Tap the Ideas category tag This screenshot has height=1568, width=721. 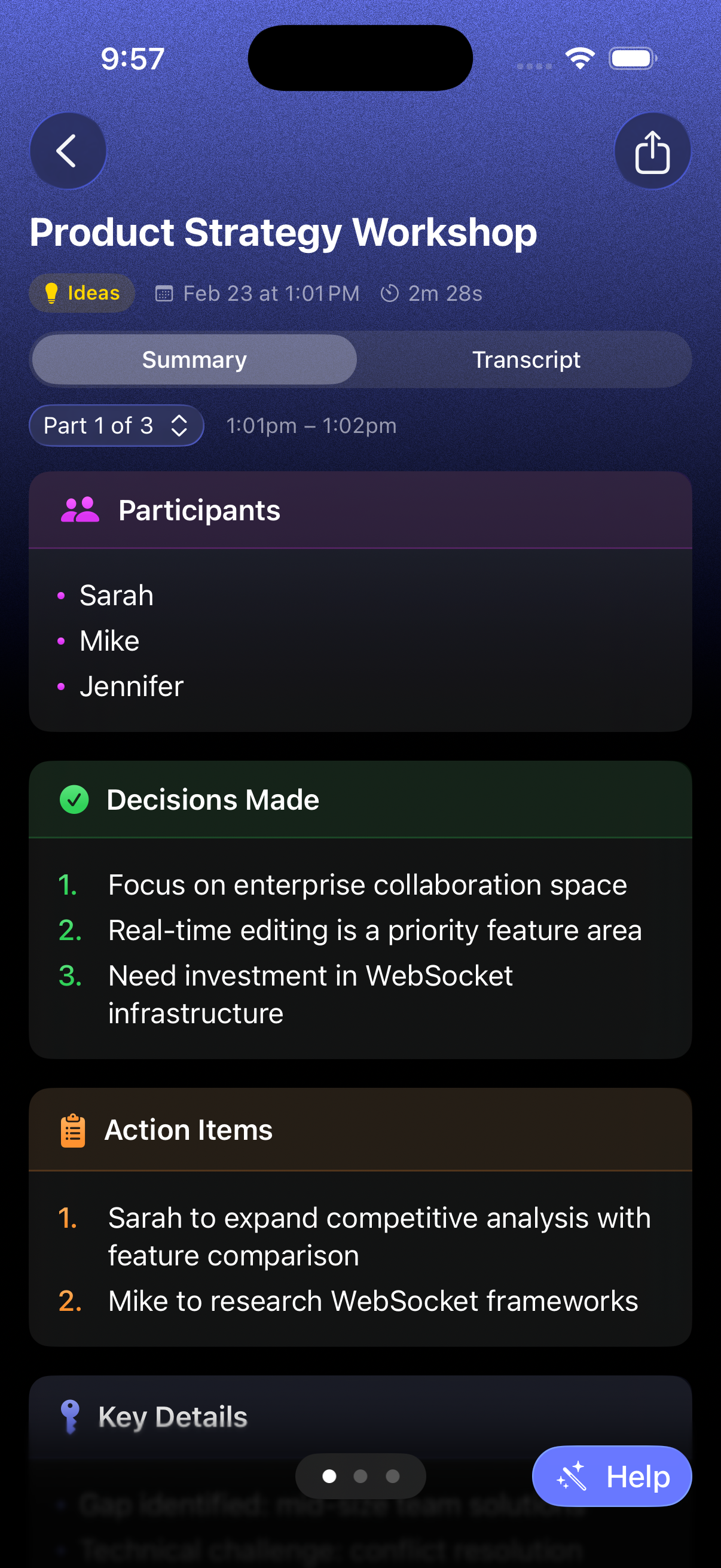coord(82,294)
